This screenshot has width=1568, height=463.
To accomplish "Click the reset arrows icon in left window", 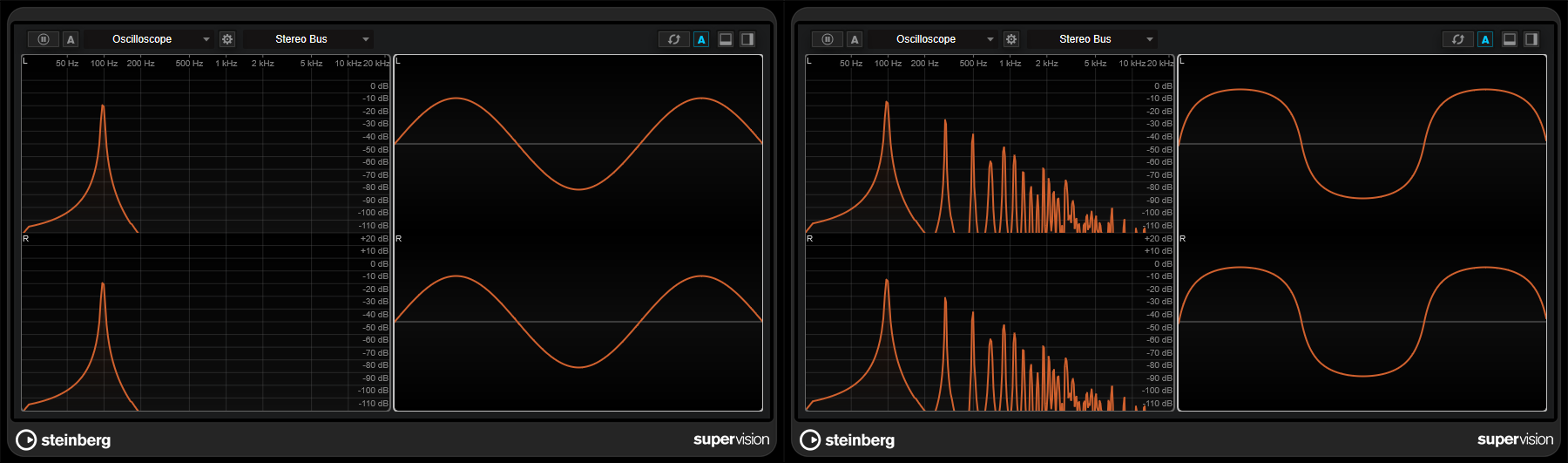I will (673, 39).
